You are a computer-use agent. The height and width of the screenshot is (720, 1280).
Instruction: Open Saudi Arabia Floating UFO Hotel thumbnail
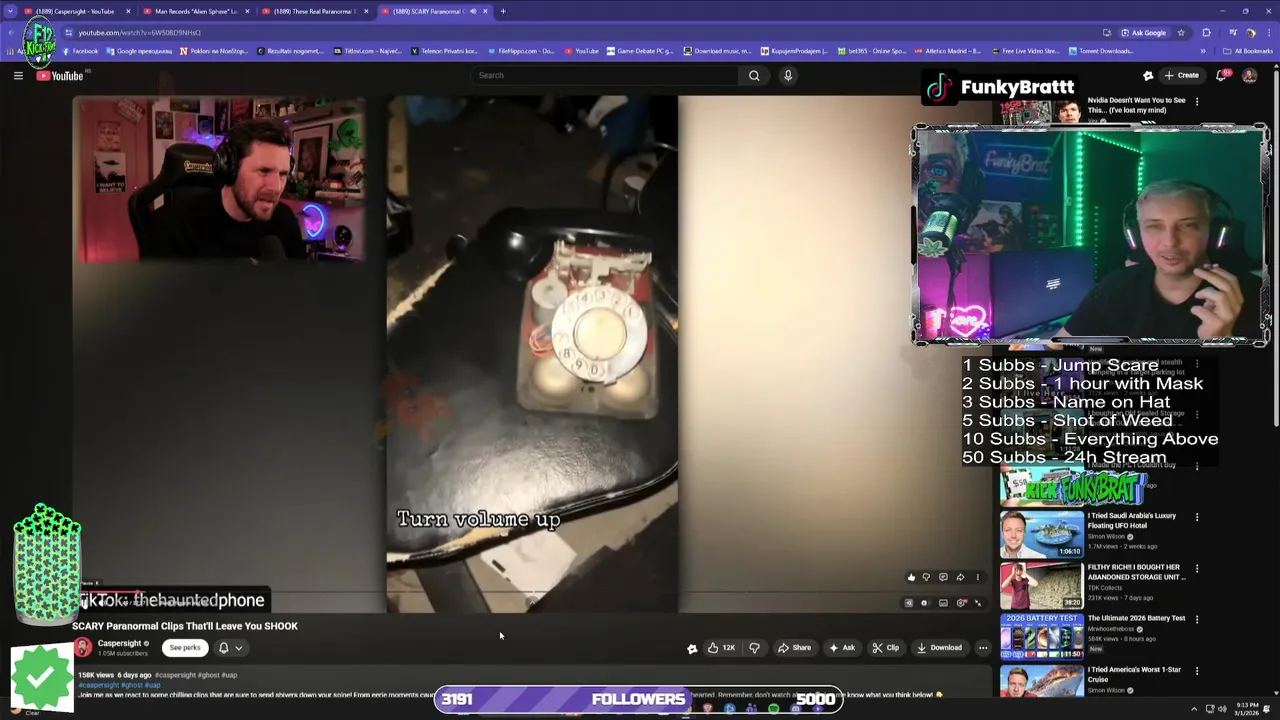(x=1041, y=534)
